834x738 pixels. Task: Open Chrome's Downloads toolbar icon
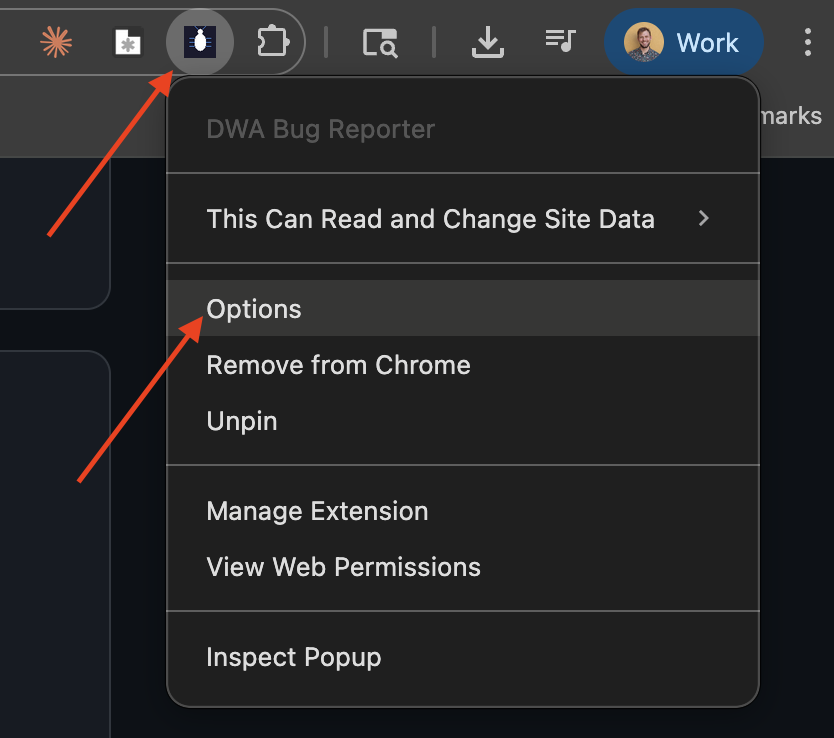tap(487, 41)
